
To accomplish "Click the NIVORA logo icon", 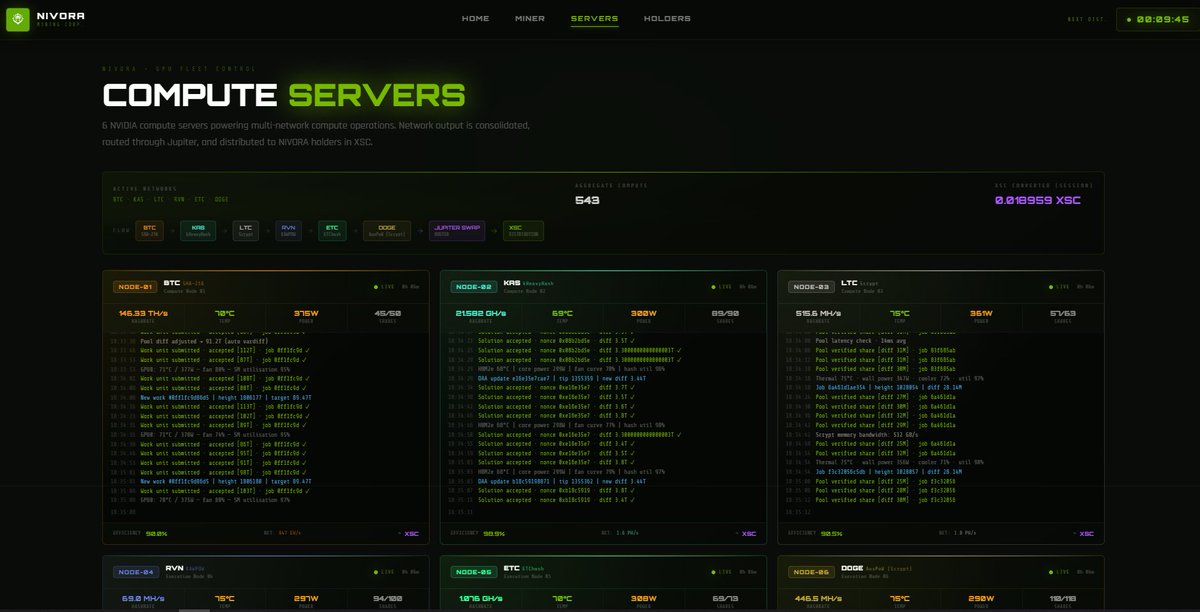I will [x=18, y=19].
